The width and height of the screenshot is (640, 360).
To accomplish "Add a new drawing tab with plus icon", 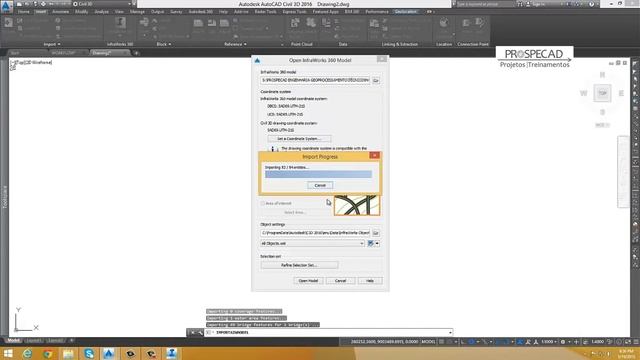I will point(136,53).
